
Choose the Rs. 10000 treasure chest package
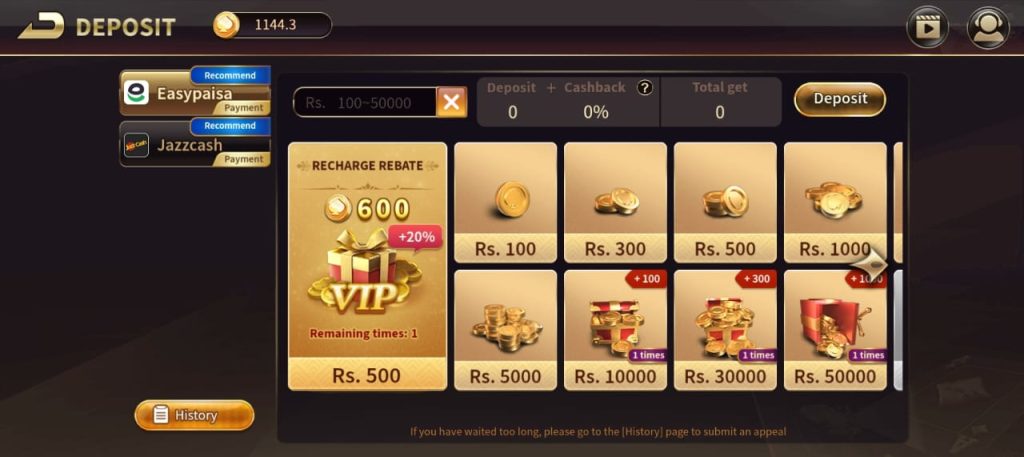click(x=615, y=330)
